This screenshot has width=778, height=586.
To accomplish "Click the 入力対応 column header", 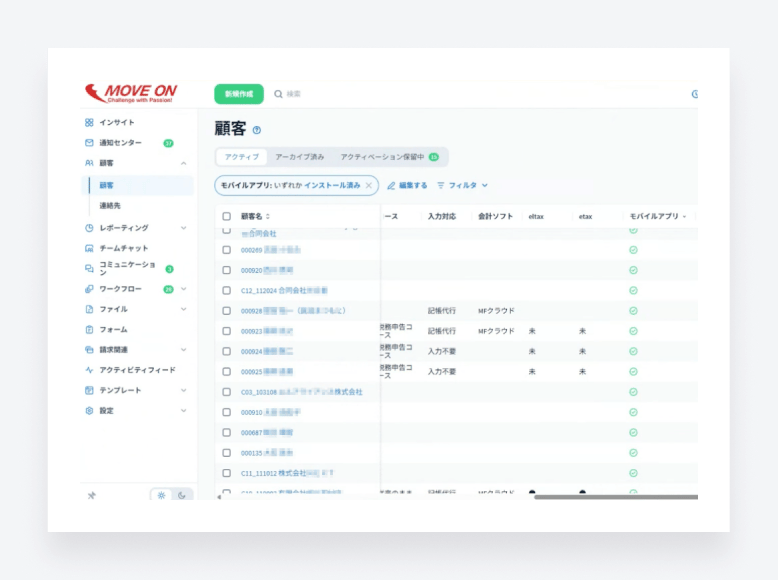I will point(442,216).
